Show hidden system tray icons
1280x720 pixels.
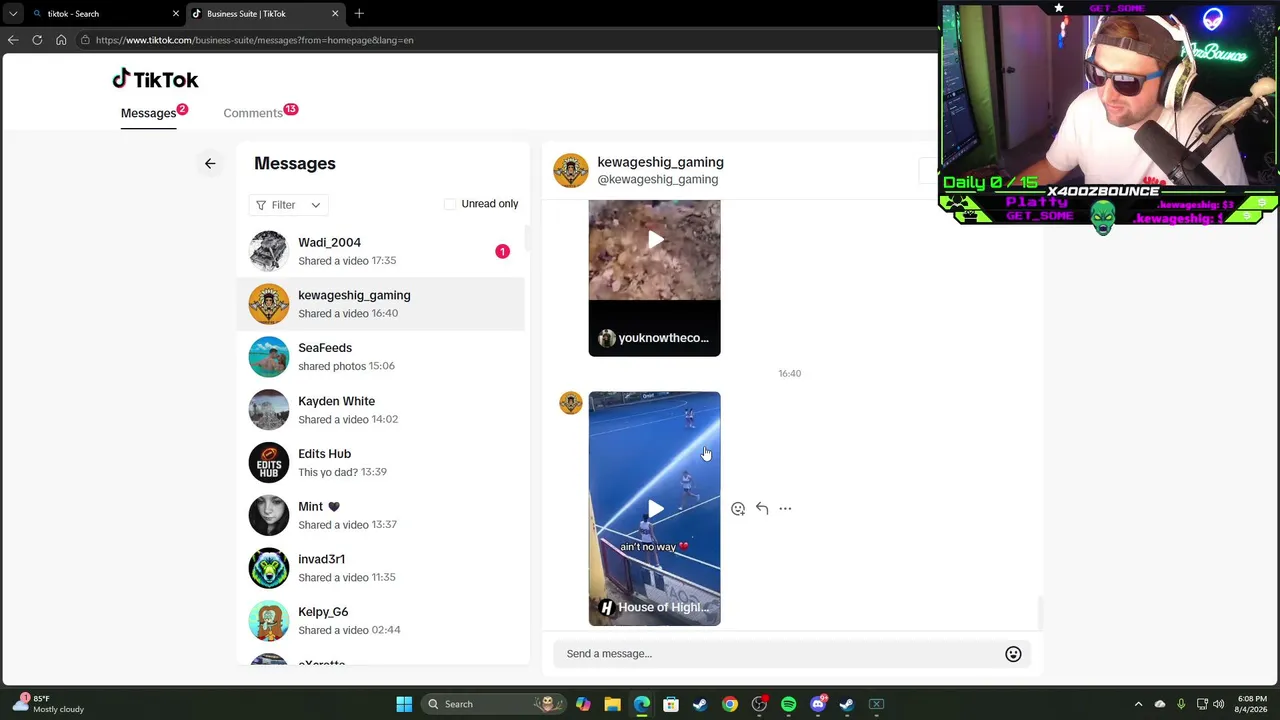pos(1138,704)
